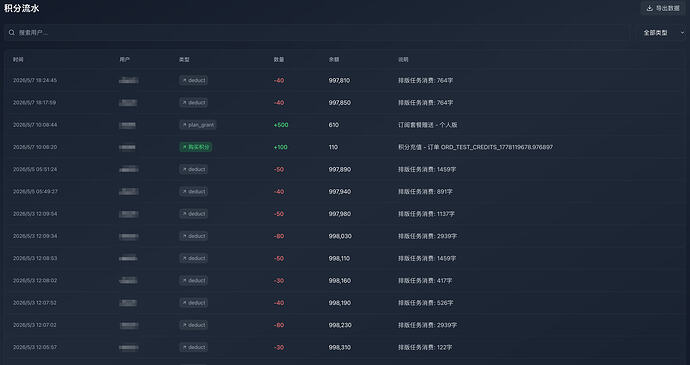
Task: Click the balance value 110
Action: (x=333, y=147)
